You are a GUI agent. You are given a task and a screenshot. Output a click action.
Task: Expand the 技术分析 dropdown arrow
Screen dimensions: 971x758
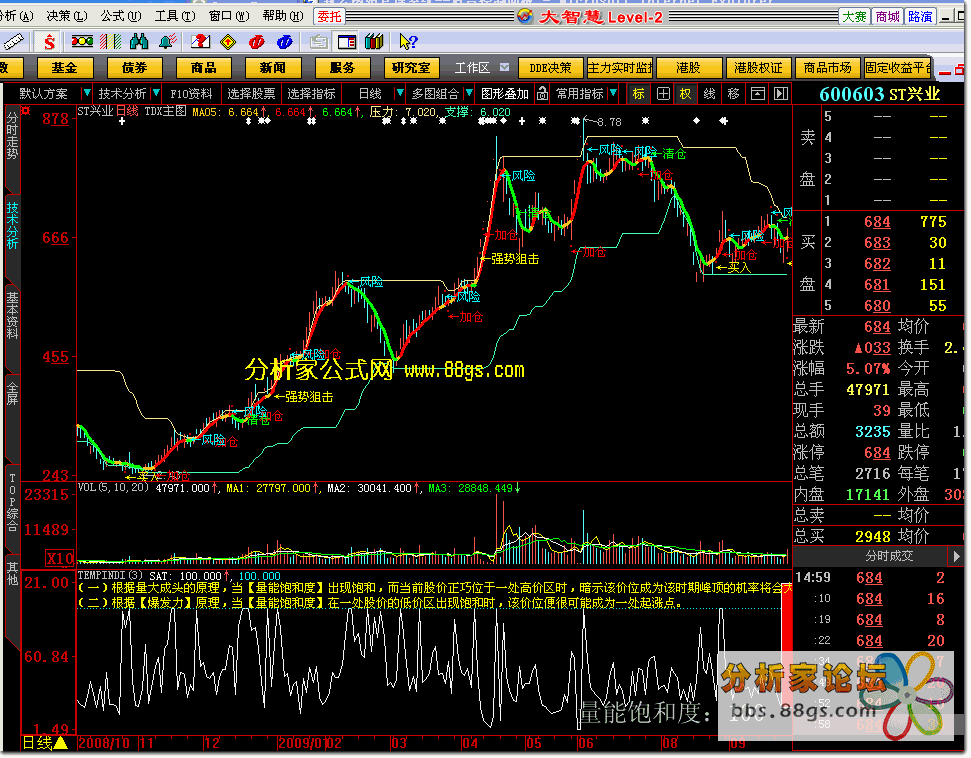tap(156, 94)
